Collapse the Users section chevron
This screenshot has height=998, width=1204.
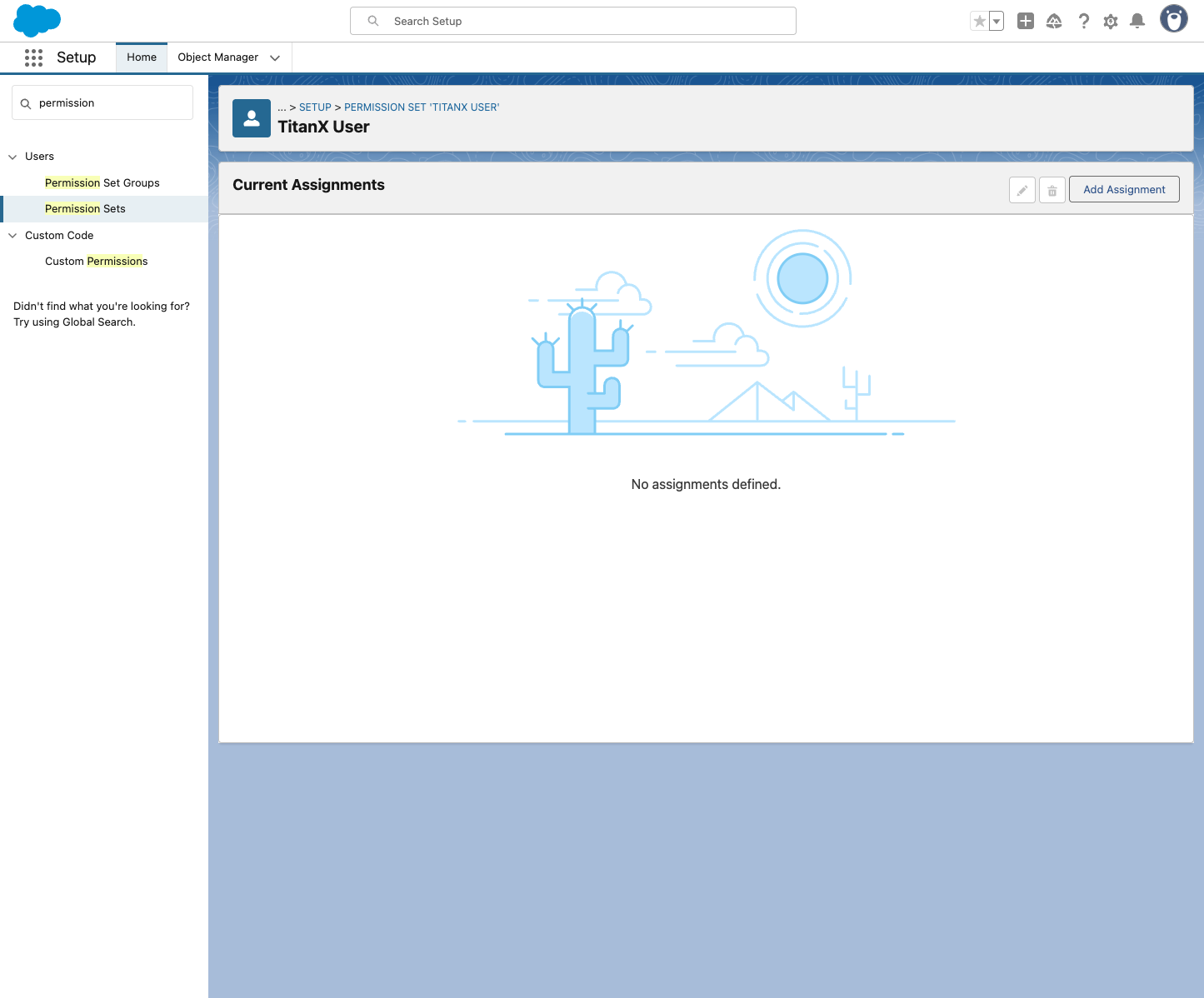pos(12,157)
